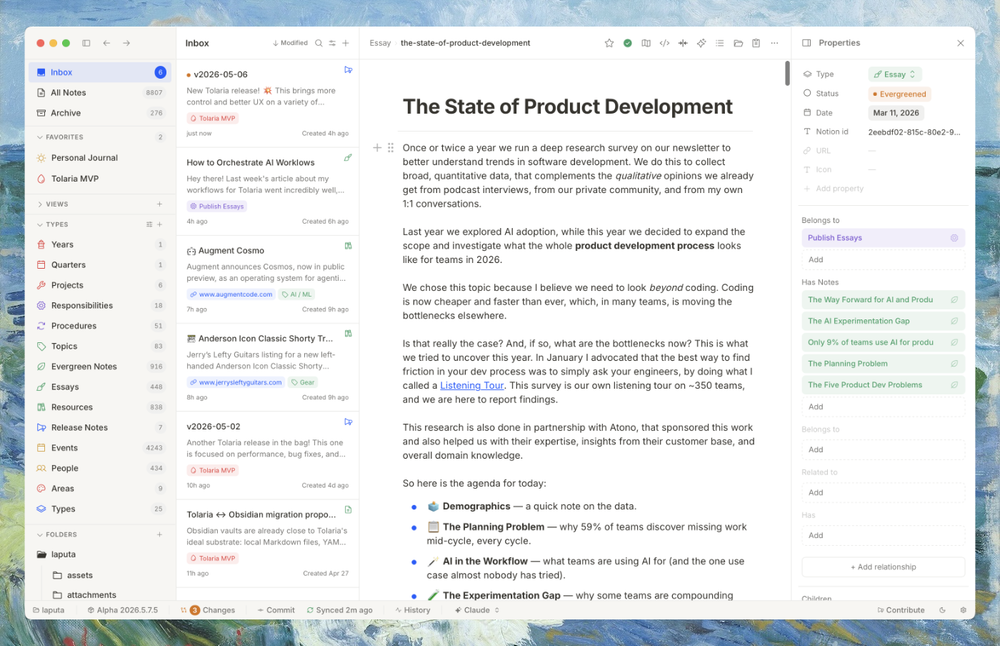This screenshot has height=646, width=1000.
Task: Open the laputa folder
Action: [100, 554]
